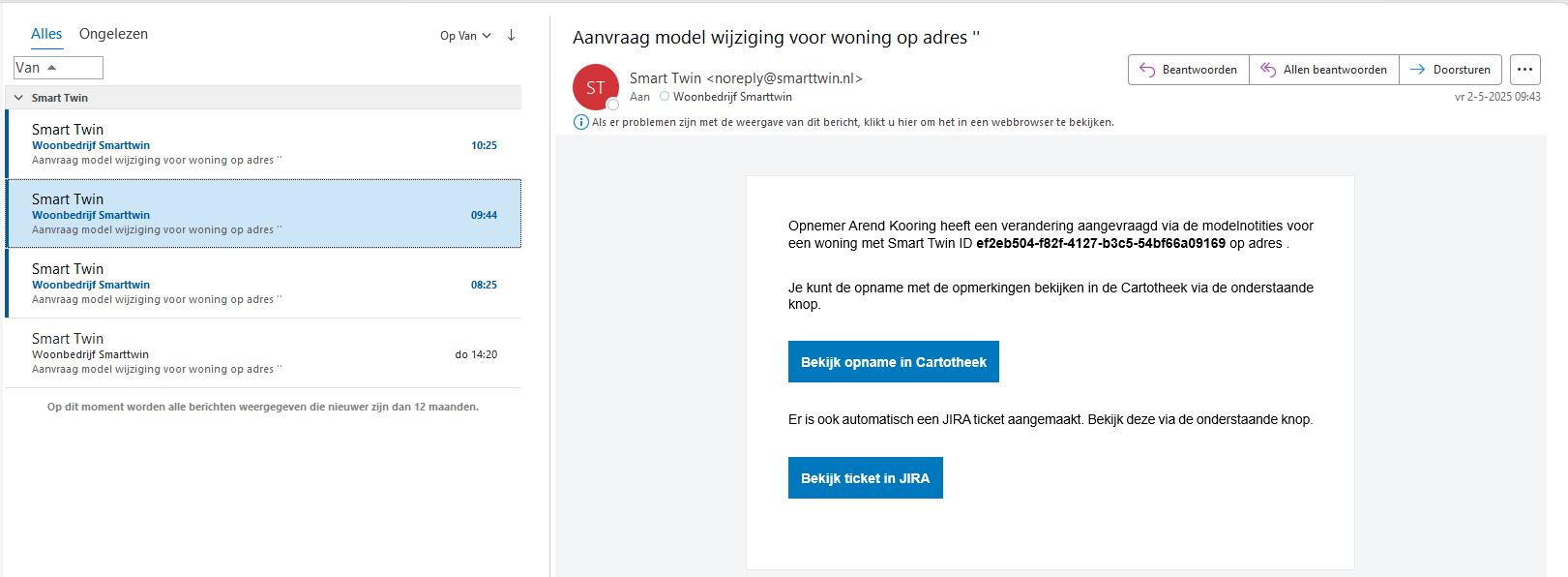
Task: Click the Van filter field arrow
Action: (x=52, y=68)
